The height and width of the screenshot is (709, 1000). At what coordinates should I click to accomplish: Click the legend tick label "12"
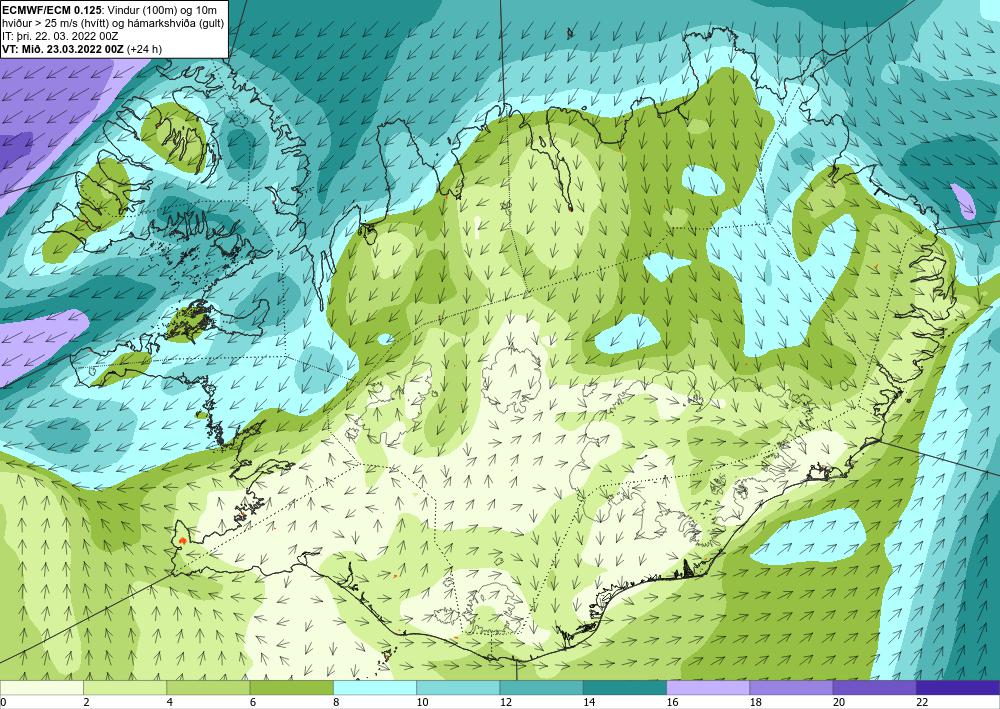tap(506, 703)
